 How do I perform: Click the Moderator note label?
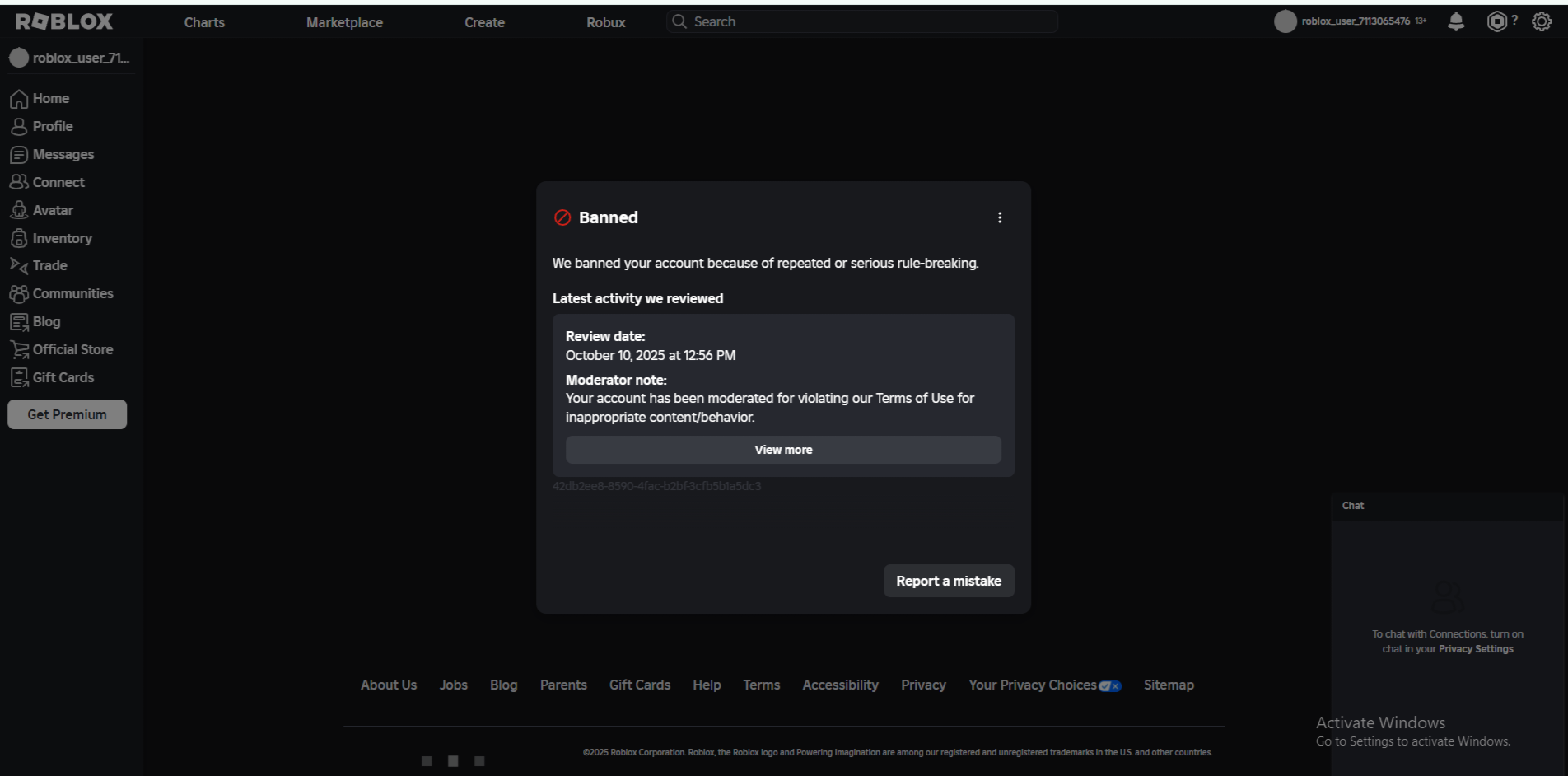[616, 380]
